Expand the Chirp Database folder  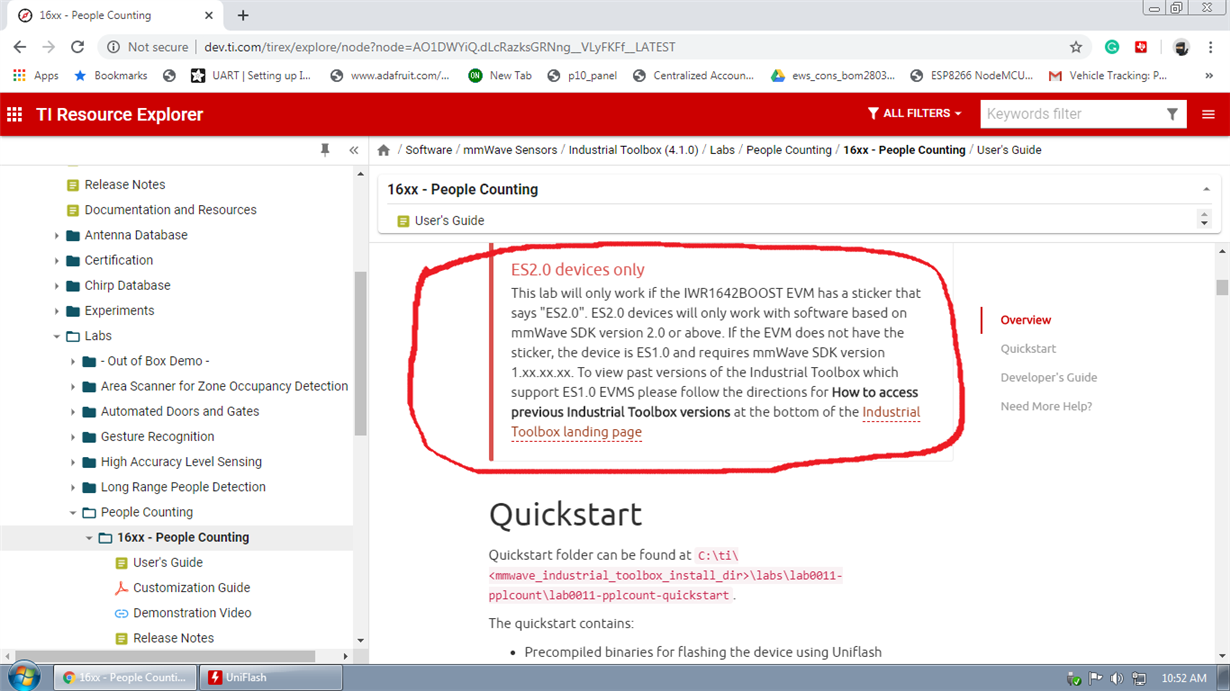pyautogui.click(x=57, y=285)
